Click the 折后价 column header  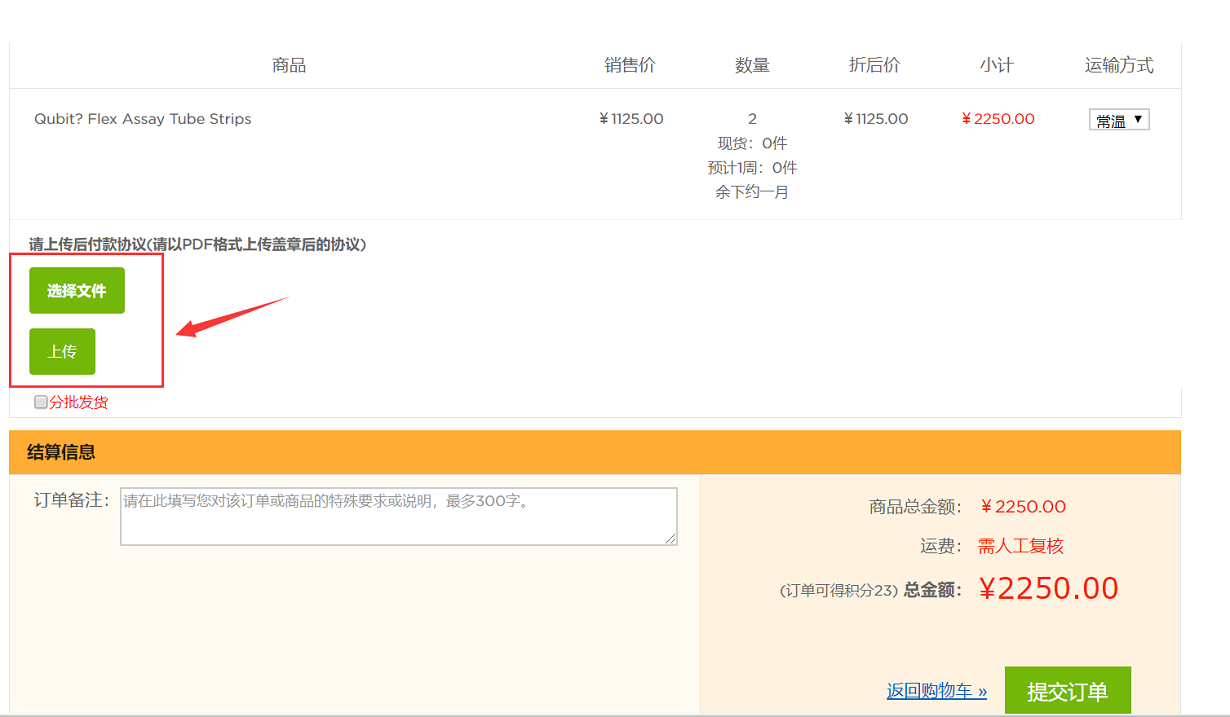click(875, 65)
